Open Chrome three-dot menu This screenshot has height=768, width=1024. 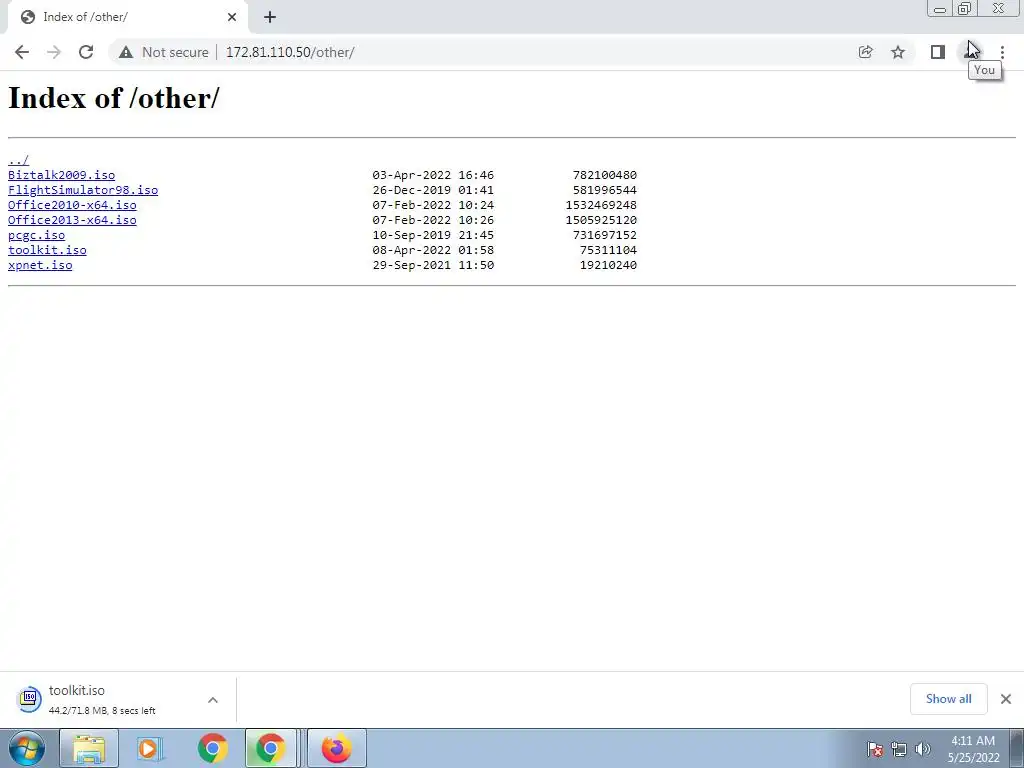[x=1002, y=52]
